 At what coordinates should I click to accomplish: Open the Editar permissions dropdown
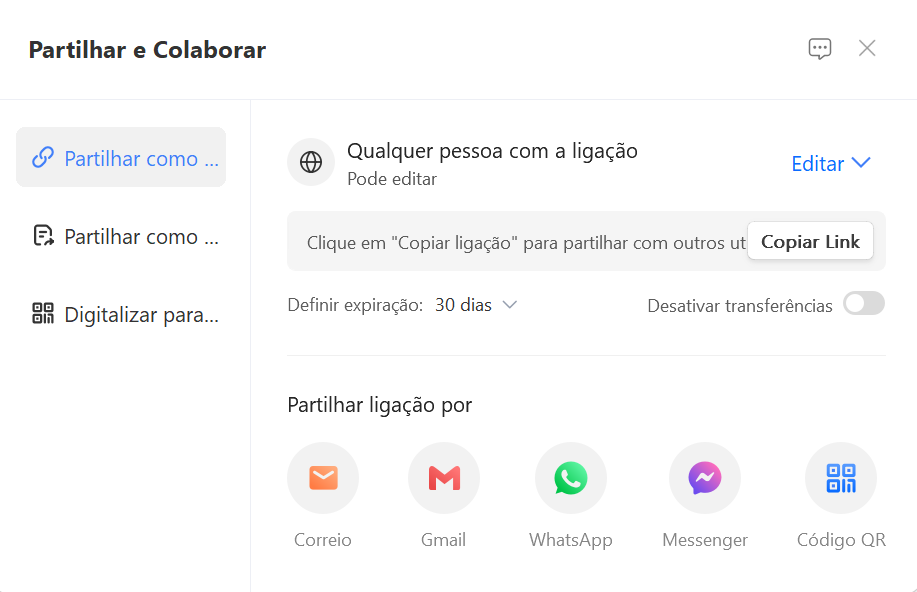pos(830,163)
